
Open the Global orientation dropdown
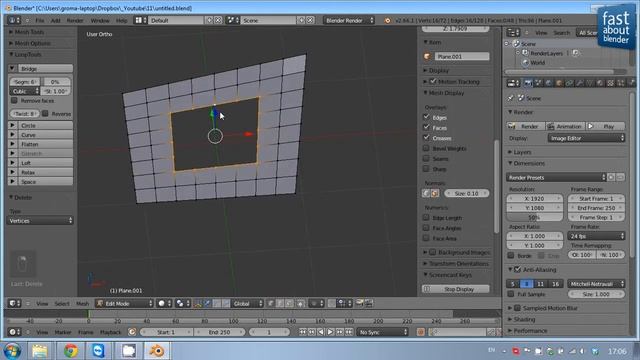248,303
